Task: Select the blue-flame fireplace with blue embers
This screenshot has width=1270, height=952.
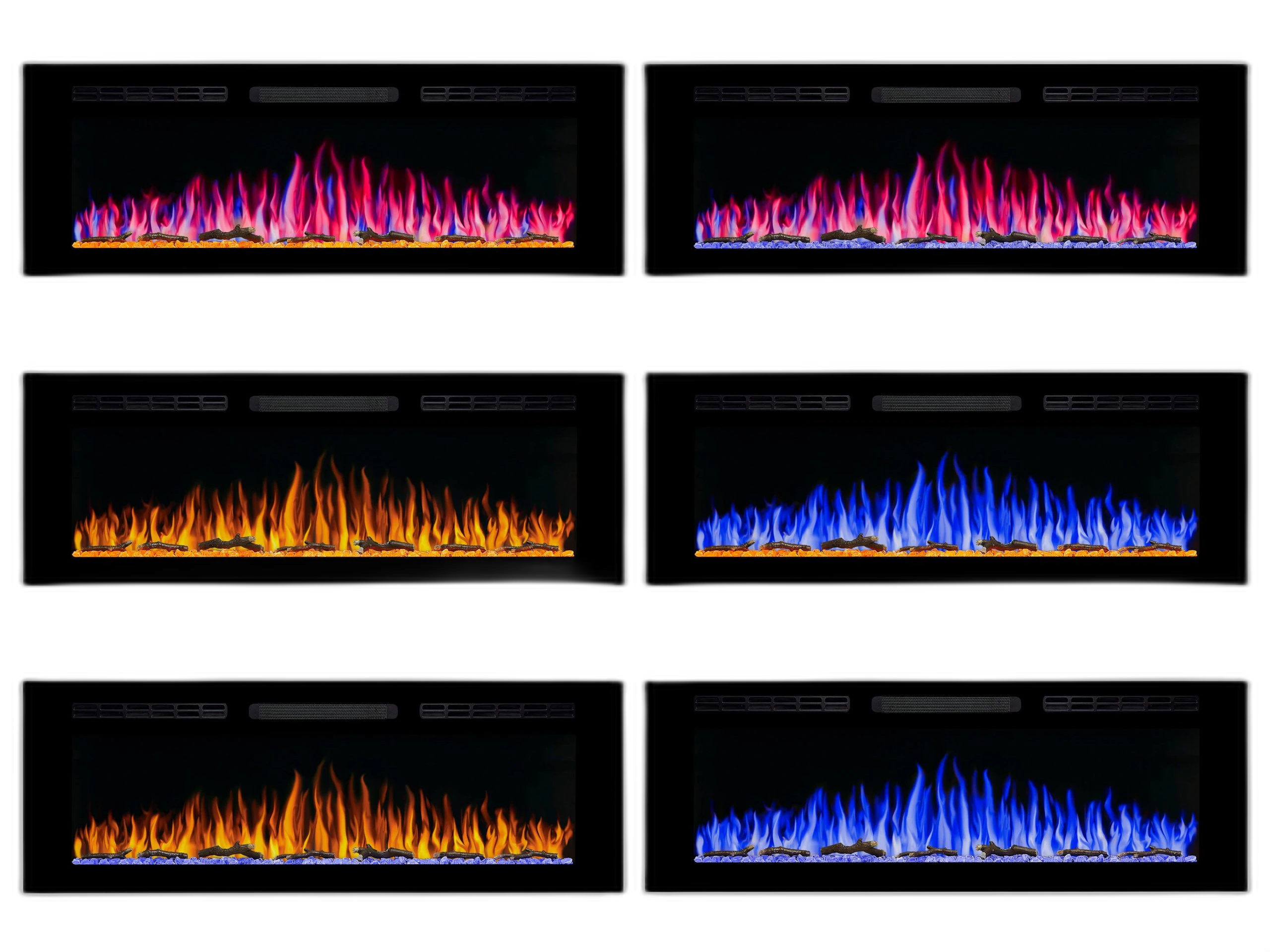Action: tap(946, 787)
